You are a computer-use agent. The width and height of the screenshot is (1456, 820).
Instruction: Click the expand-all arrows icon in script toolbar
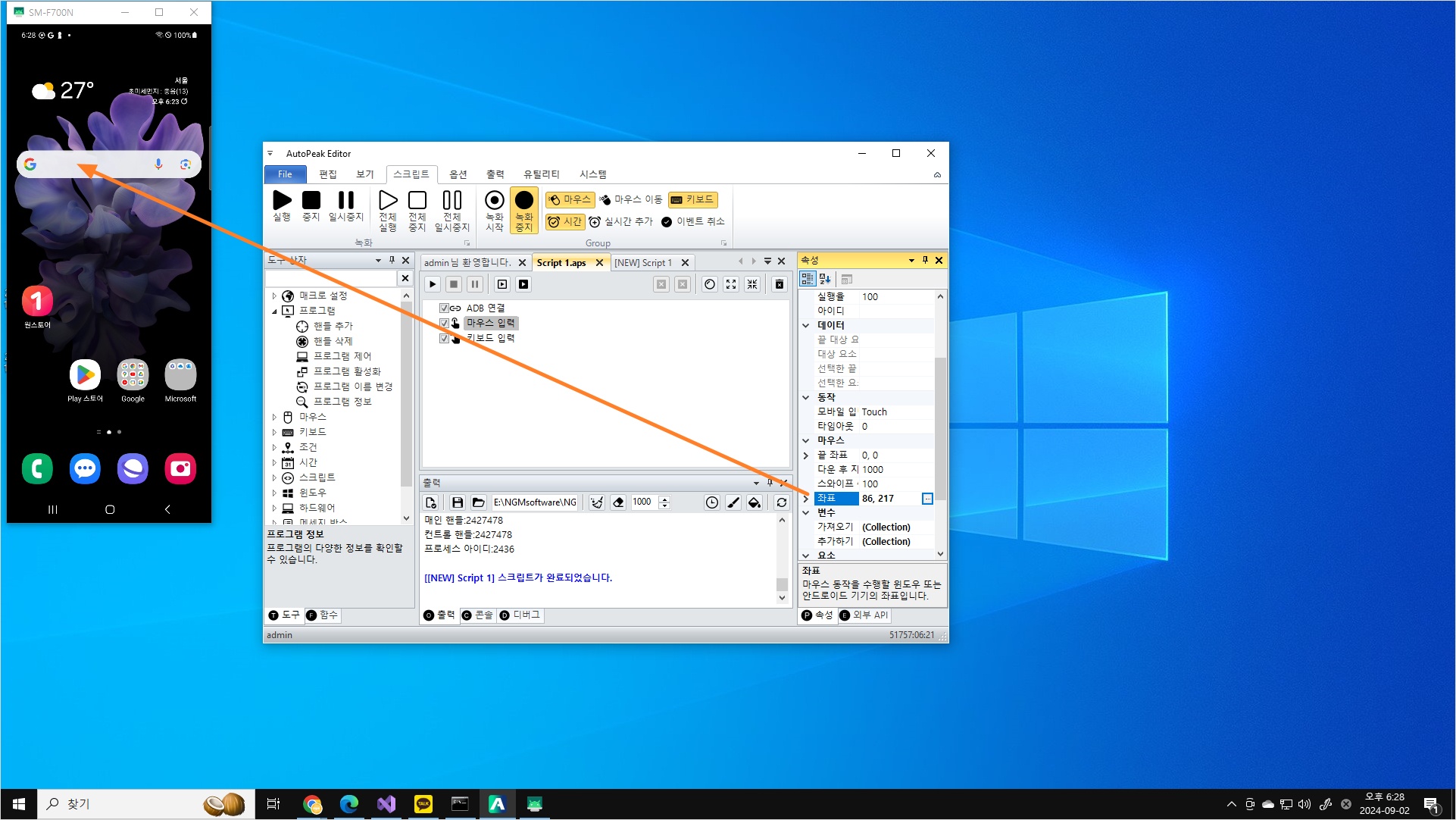[730, 284]
